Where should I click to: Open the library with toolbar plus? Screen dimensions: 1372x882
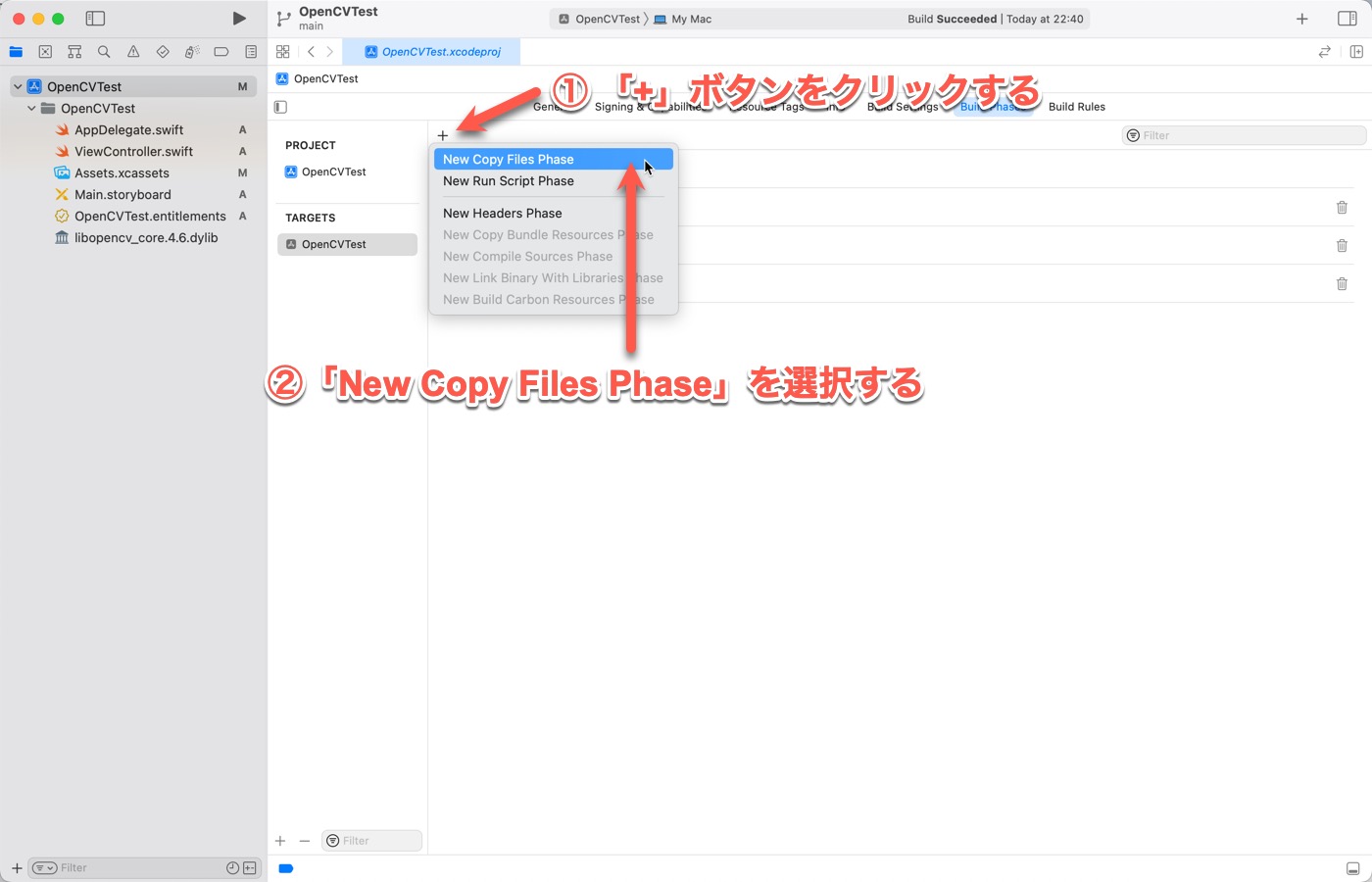(x=1301, y=19)
